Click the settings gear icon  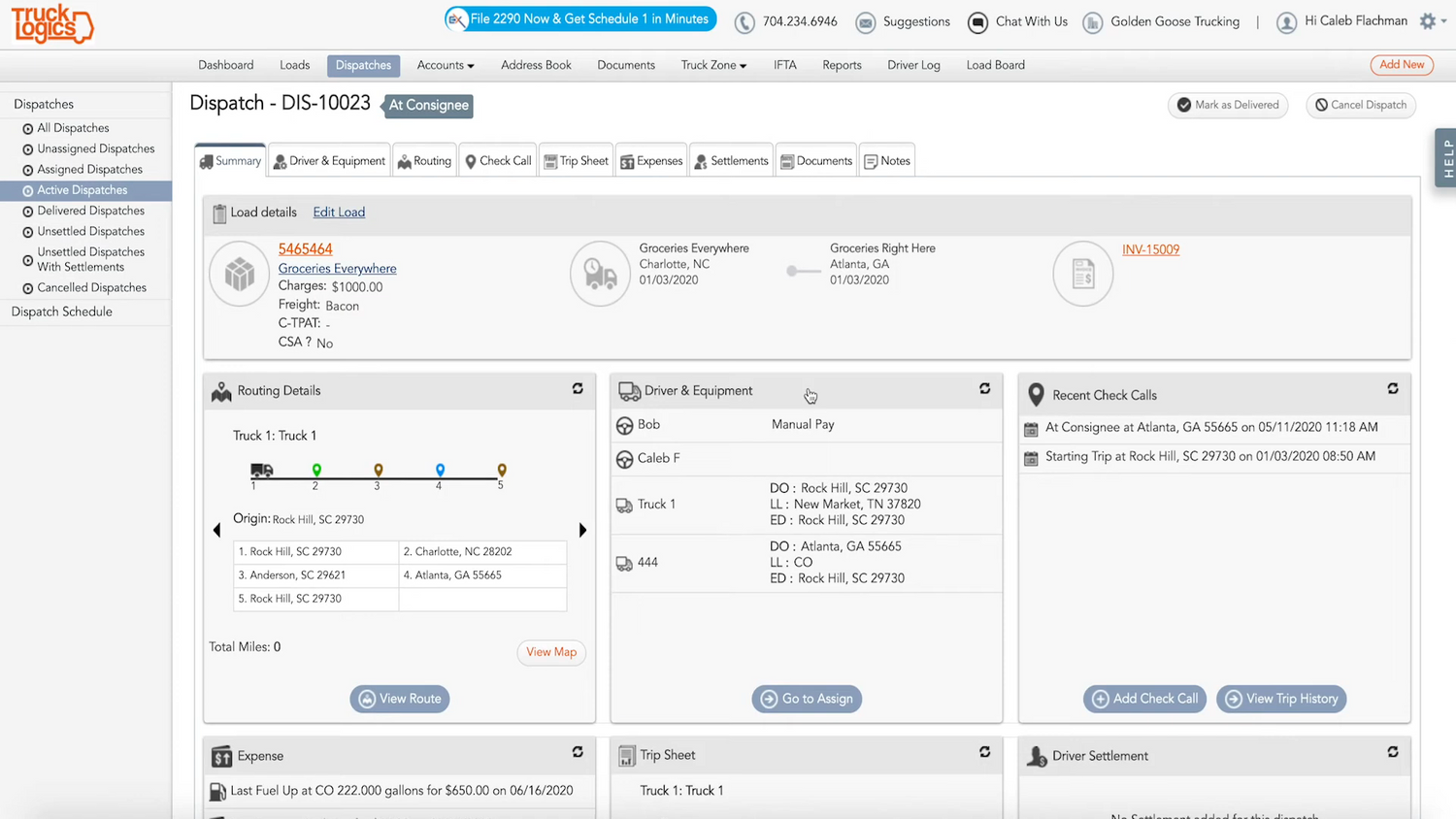[1428, 21]
